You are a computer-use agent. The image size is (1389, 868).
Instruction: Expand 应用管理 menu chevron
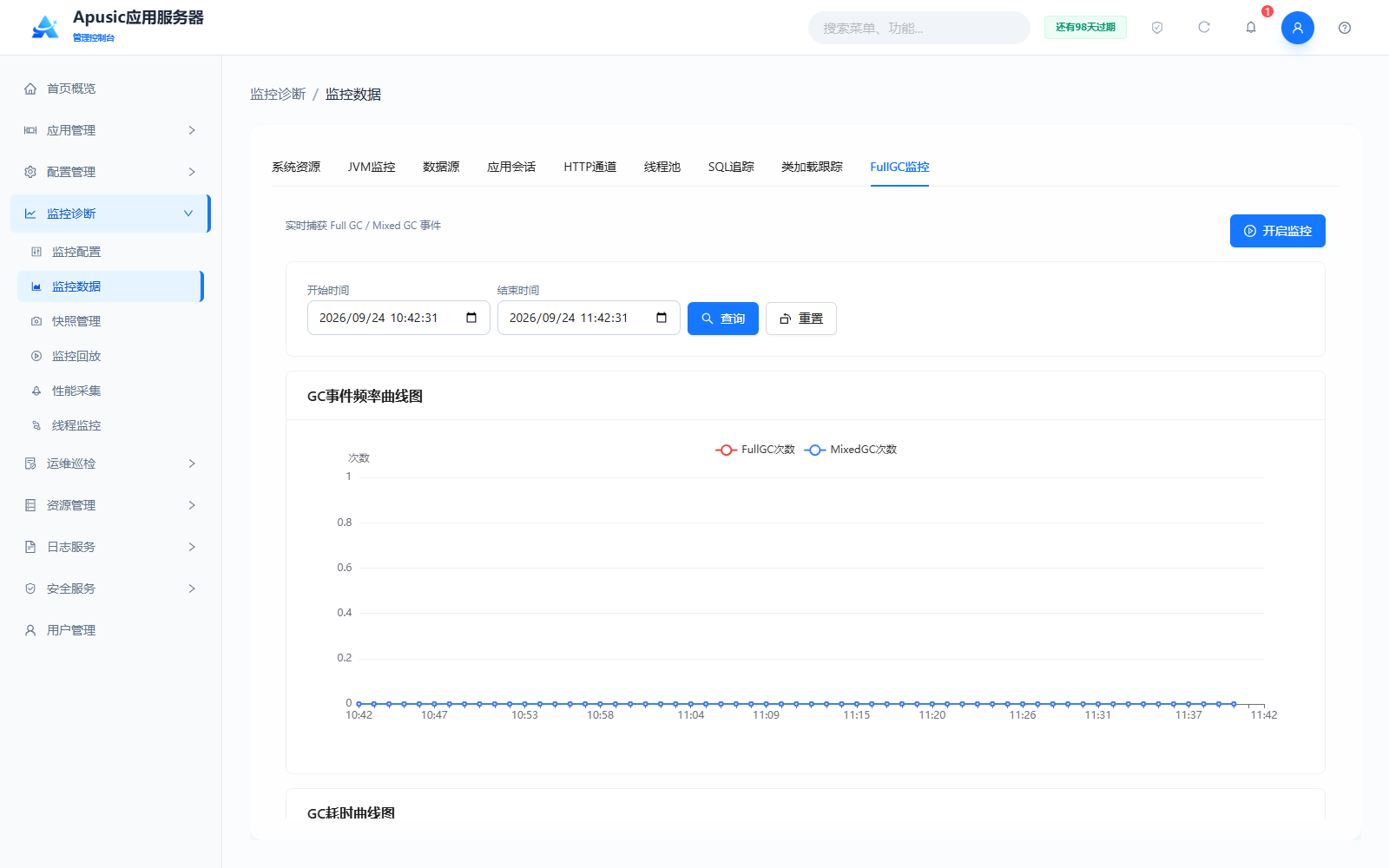pos(192,130)
